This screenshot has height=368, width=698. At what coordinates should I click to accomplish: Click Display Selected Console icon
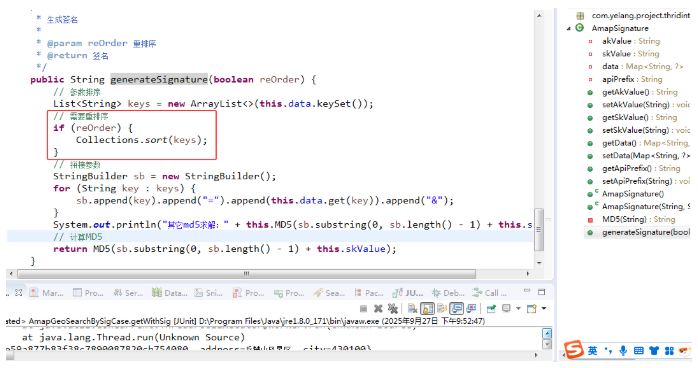506,308
